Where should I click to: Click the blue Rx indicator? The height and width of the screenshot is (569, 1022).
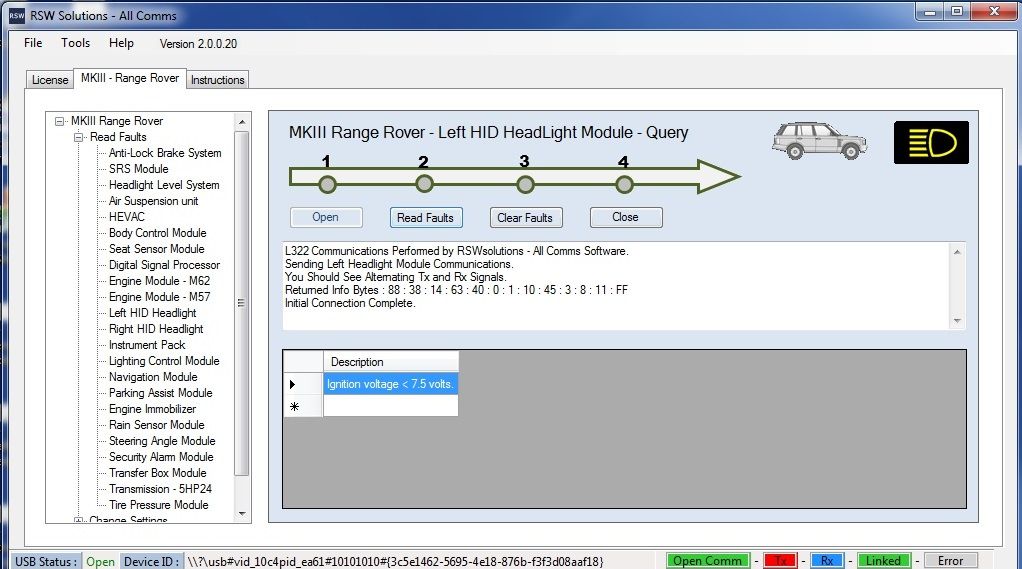click(x=826, y=561)
